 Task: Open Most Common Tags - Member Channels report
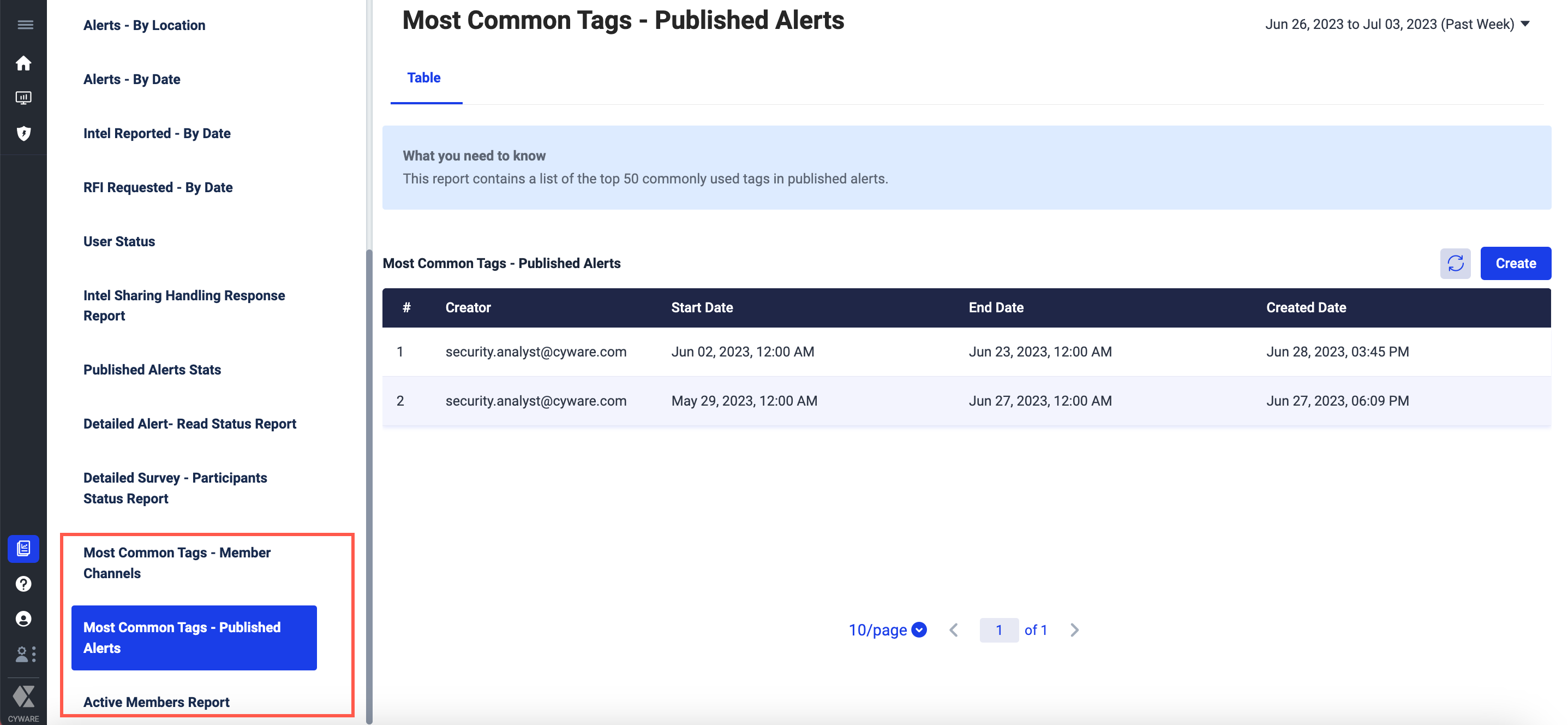(x=177, y=562)
